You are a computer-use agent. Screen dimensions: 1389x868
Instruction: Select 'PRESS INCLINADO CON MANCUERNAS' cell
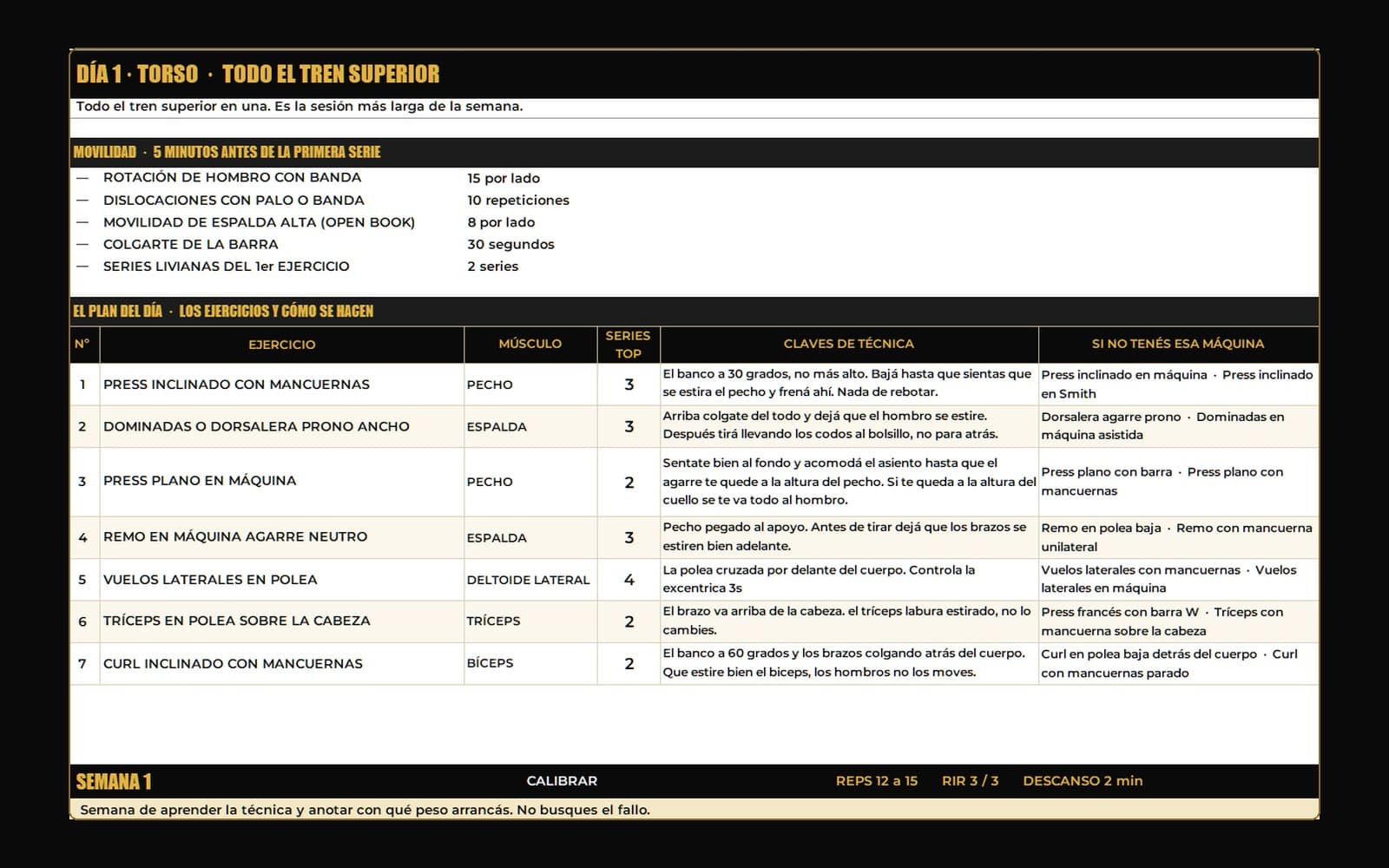coord(282,385)
